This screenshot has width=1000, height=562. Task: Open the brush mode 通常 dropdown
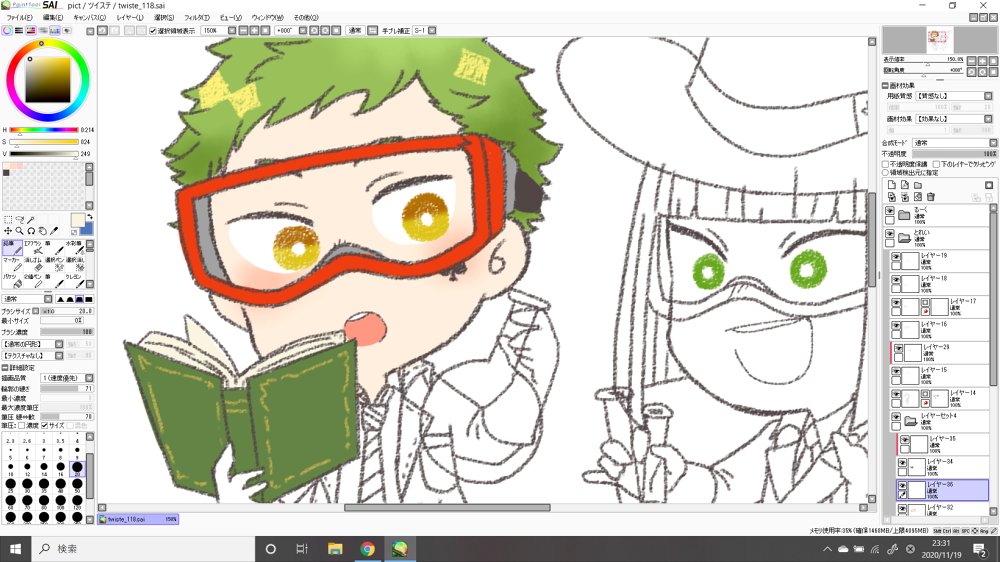[x=48, y=299]
